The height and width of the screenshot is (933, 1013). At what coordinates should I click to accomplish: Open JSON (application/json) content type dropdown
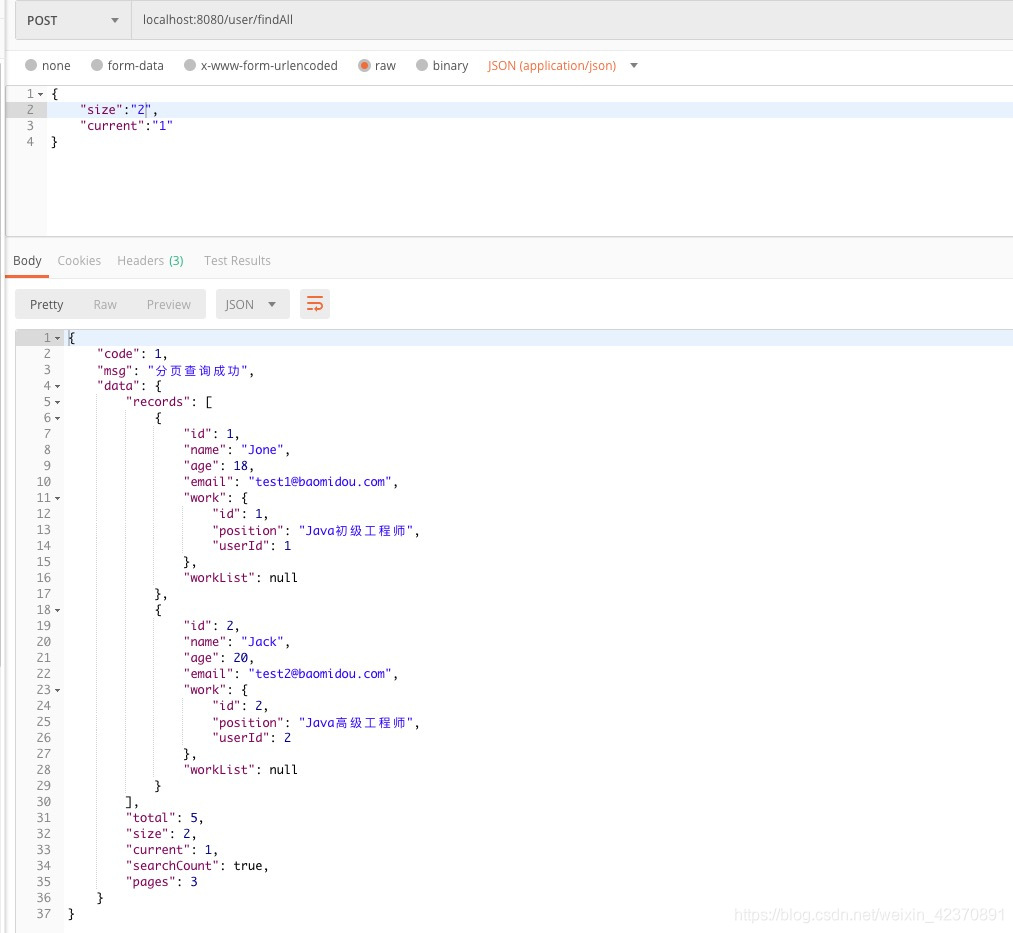[x=562, y=66]
